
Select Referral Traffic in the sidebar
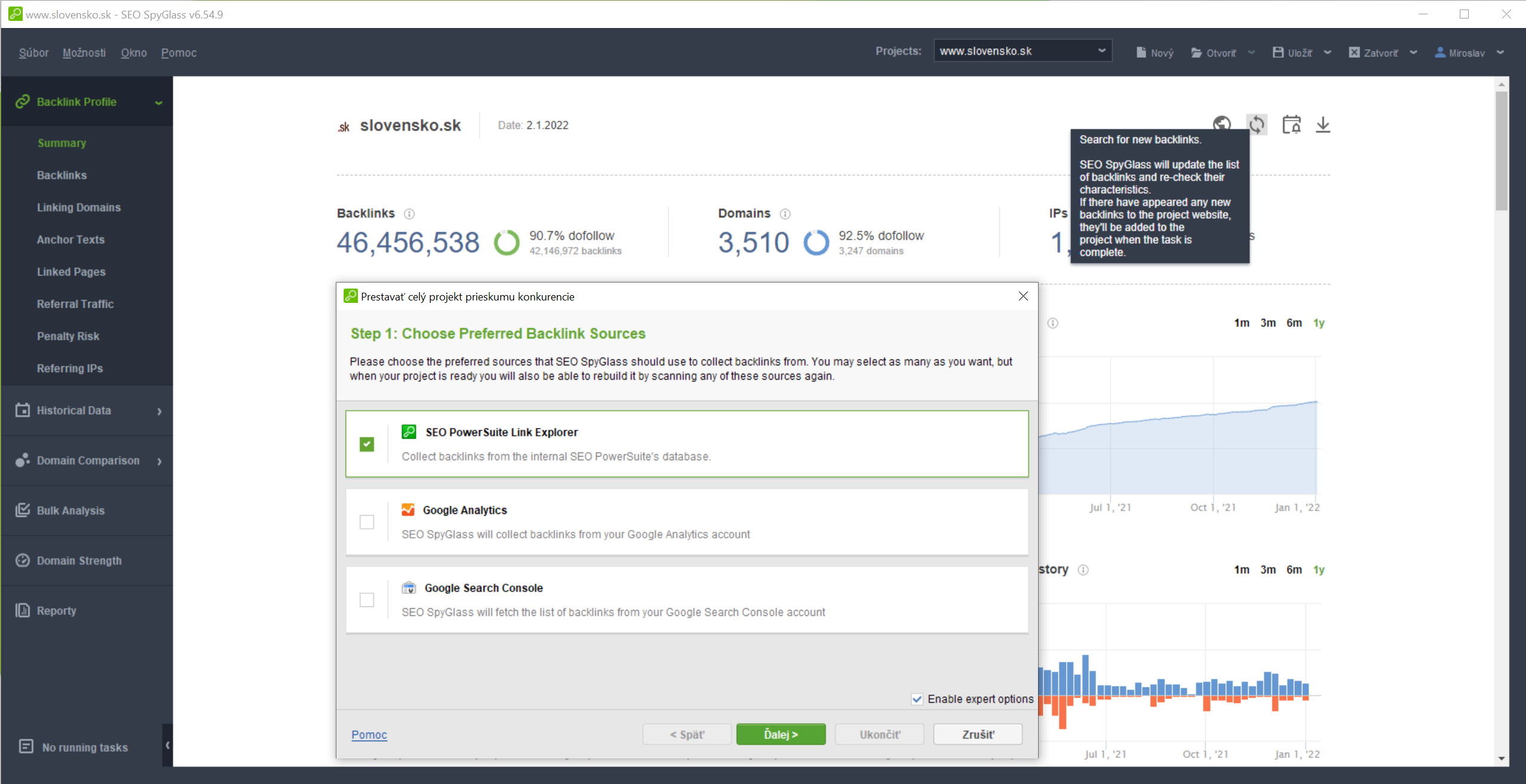coord(75,304)
